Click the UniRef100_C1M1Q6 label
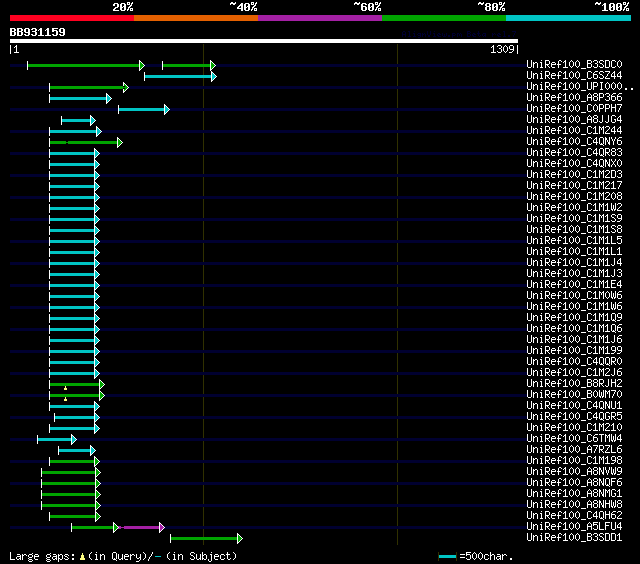 click(574, 329)
